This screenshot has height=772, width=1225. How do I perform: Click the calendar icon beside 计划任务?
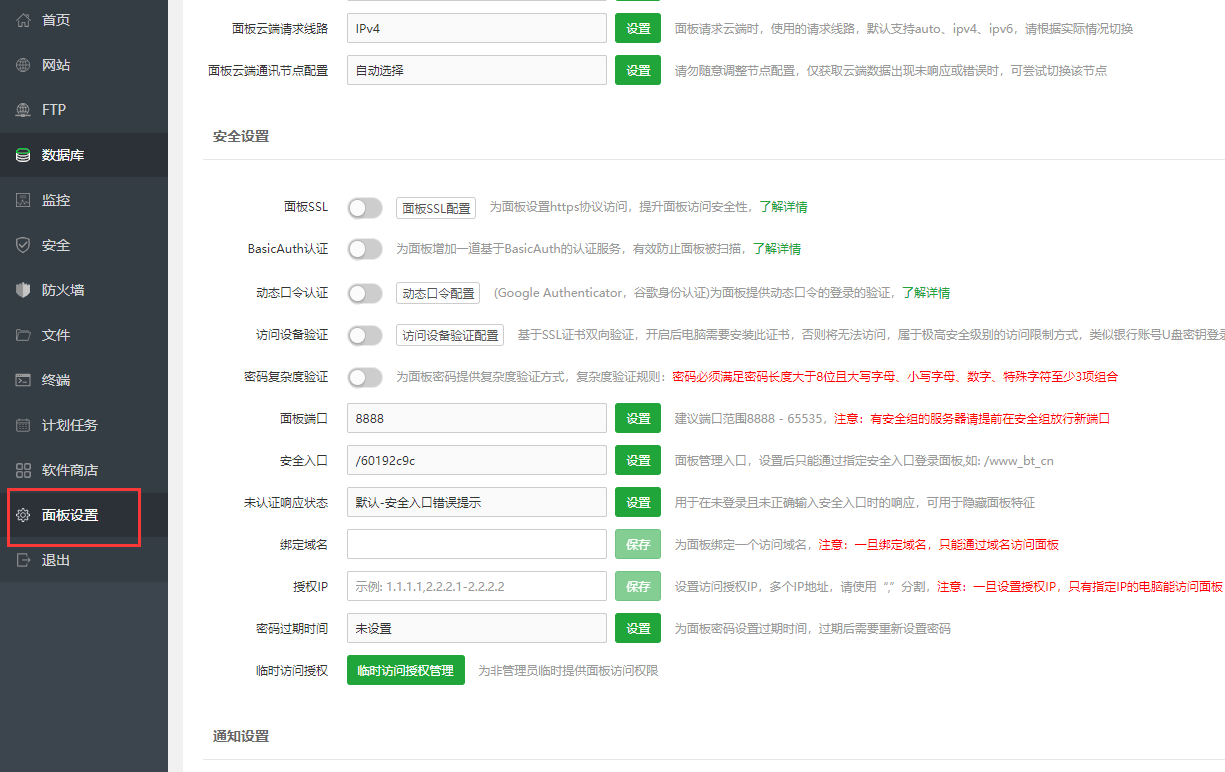click(23, 425)
